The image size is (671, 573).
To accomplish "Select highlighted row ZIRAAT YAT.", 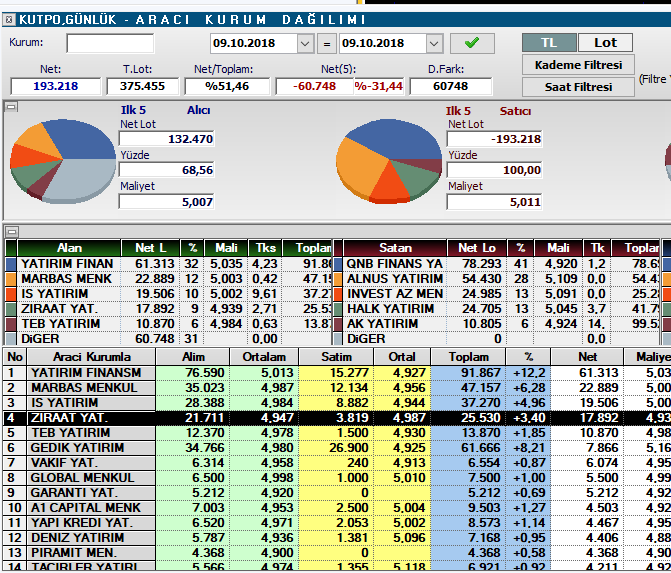I will click(x=336, y=418).
